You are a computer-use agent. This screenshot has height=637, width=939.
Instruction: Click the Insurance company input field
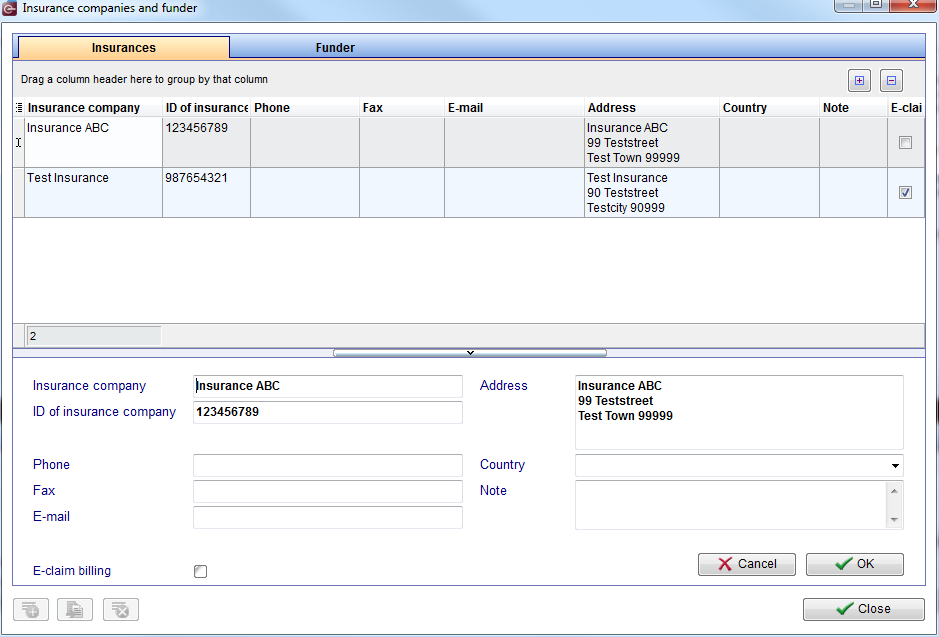[x=328, y=386]
